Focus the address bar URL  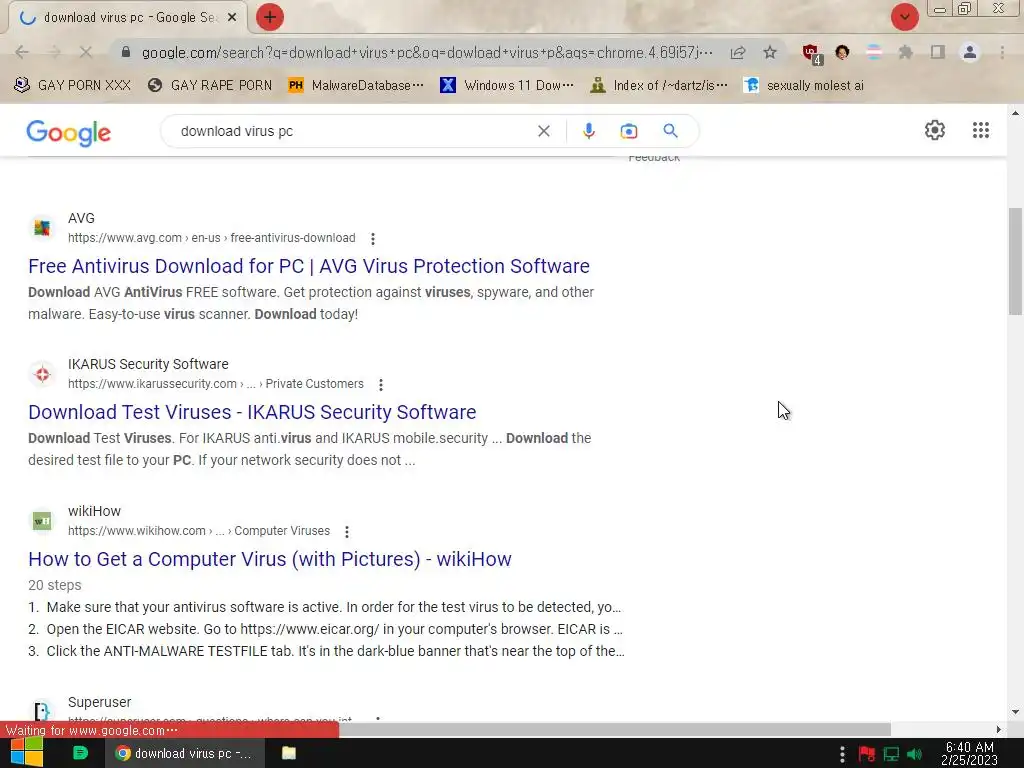(x=427, y=52)
